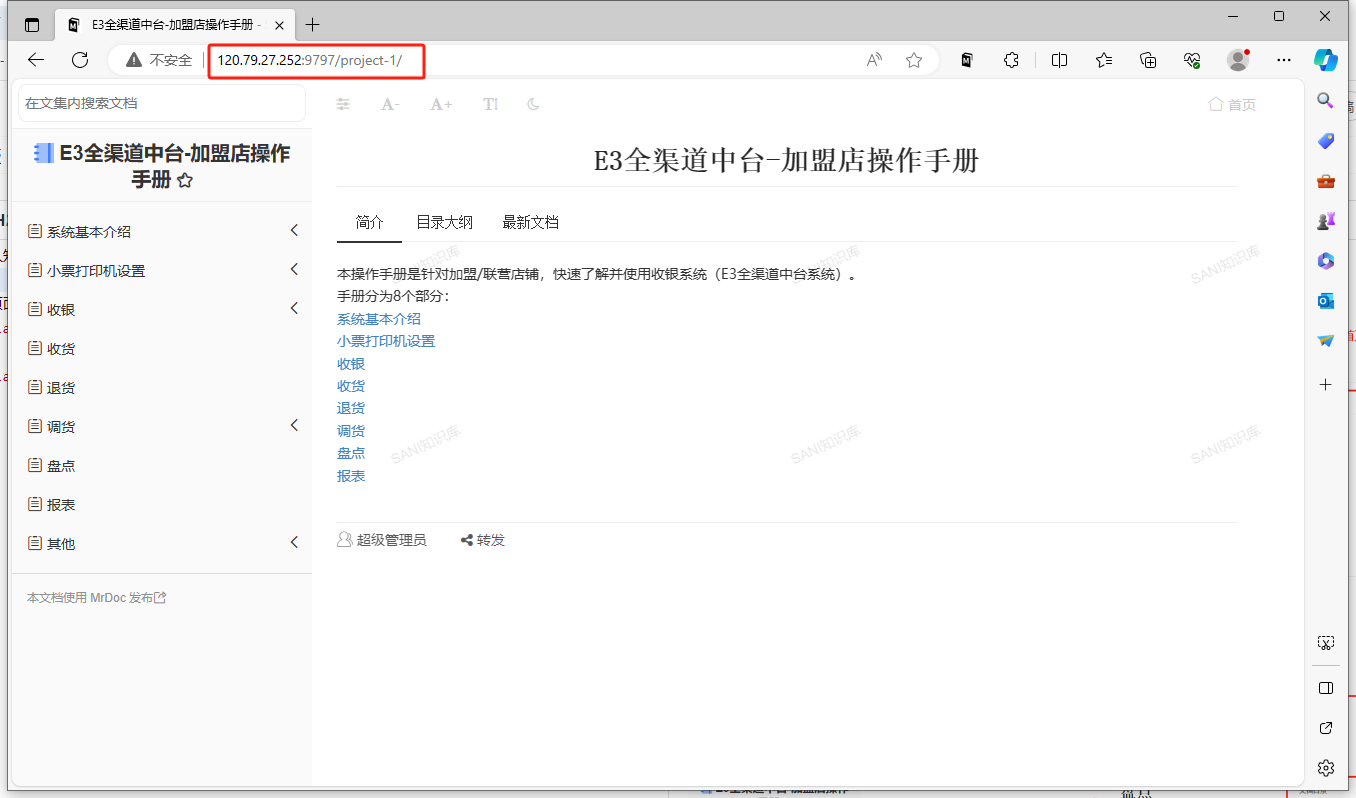The image size is (1356, 798).
Task: Open Copilot icon in the toolbar
Action: click(1326, 60)
